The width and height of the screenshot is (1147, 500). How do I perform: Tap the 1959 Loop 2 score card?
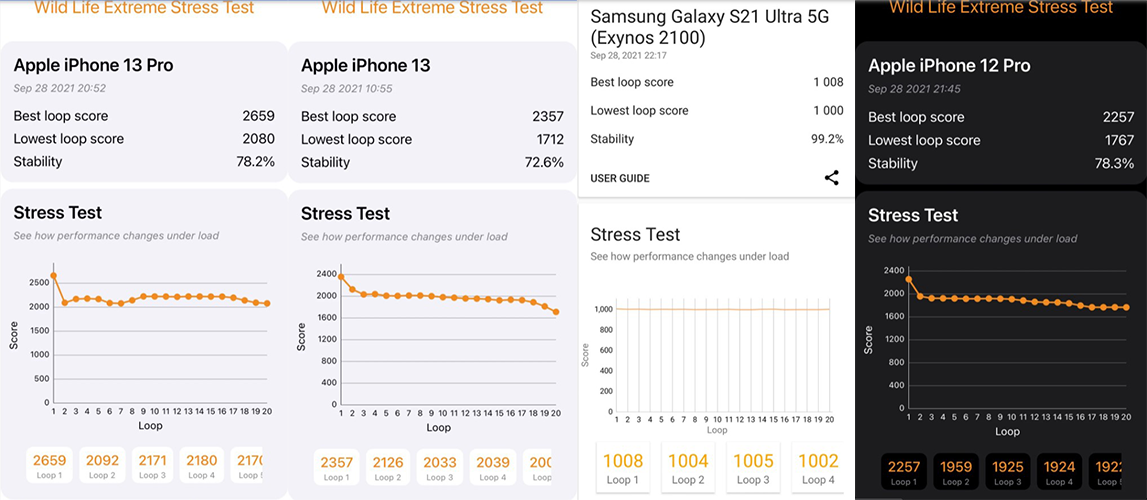click(956, 472)
